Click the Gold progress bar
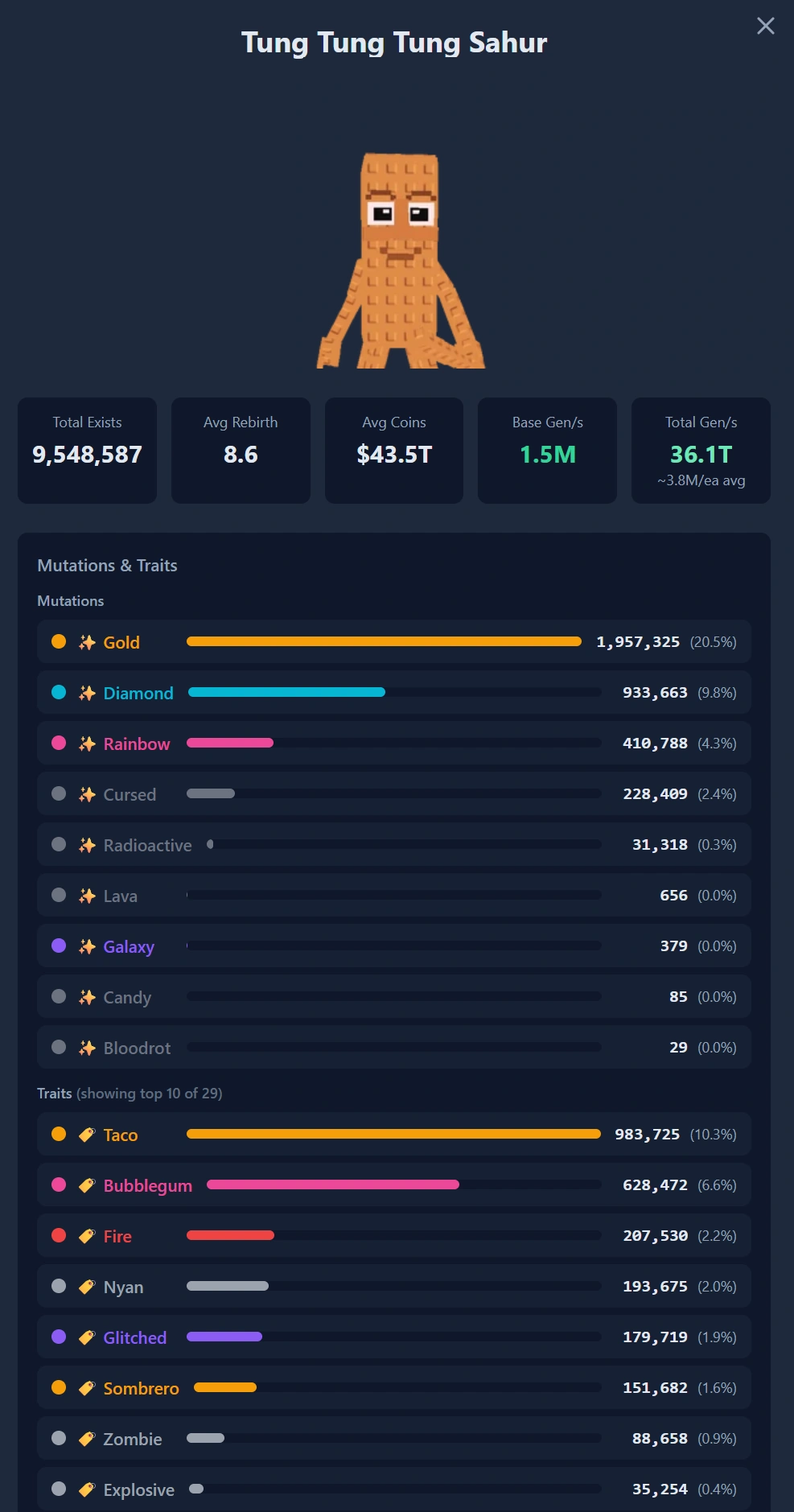Image resolution: width=794 pixels, height=1512 pixels. pos(384,641)
